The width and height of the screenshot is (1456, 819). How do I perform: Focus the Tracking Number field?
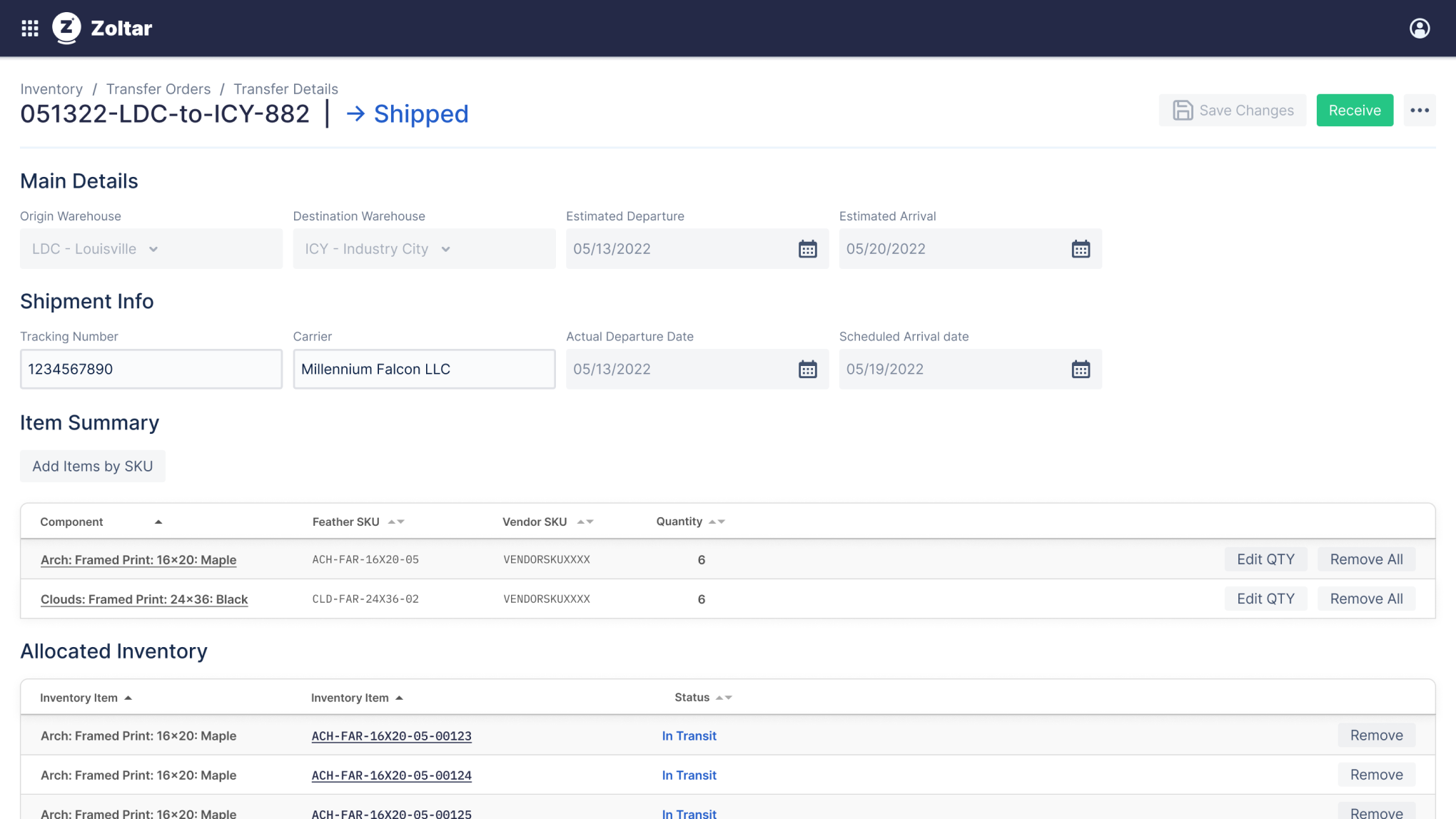[151, 370]
